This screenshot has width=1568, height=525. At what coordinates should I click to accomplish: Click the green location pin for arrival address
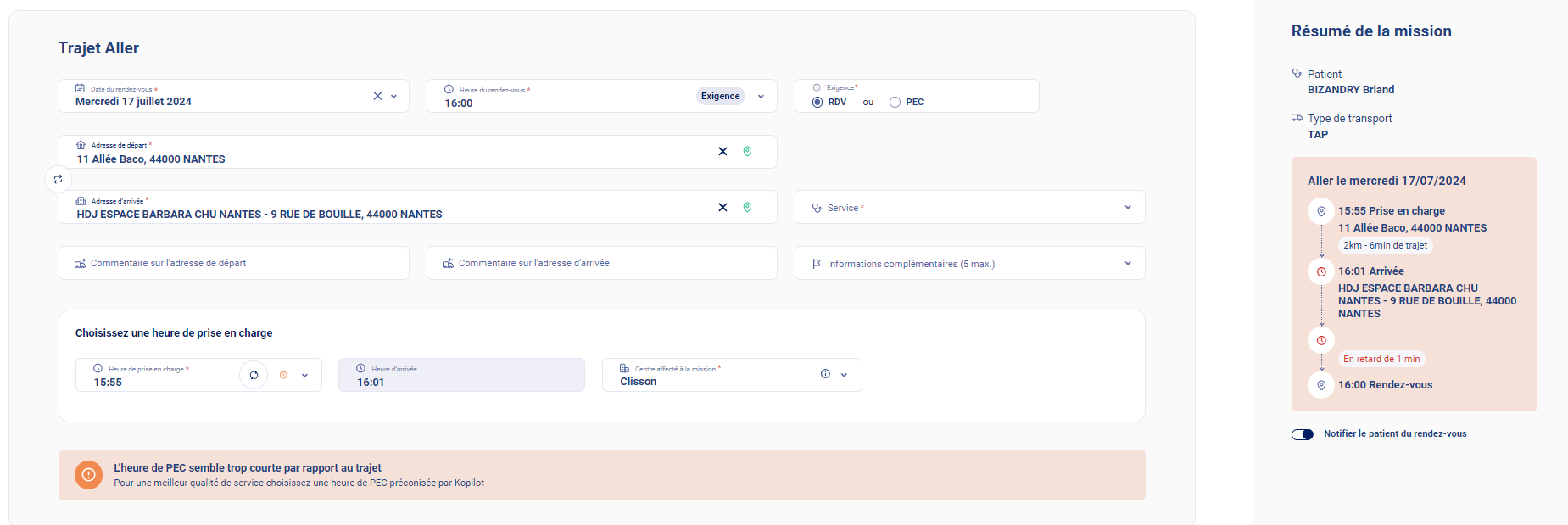[747, 208]
